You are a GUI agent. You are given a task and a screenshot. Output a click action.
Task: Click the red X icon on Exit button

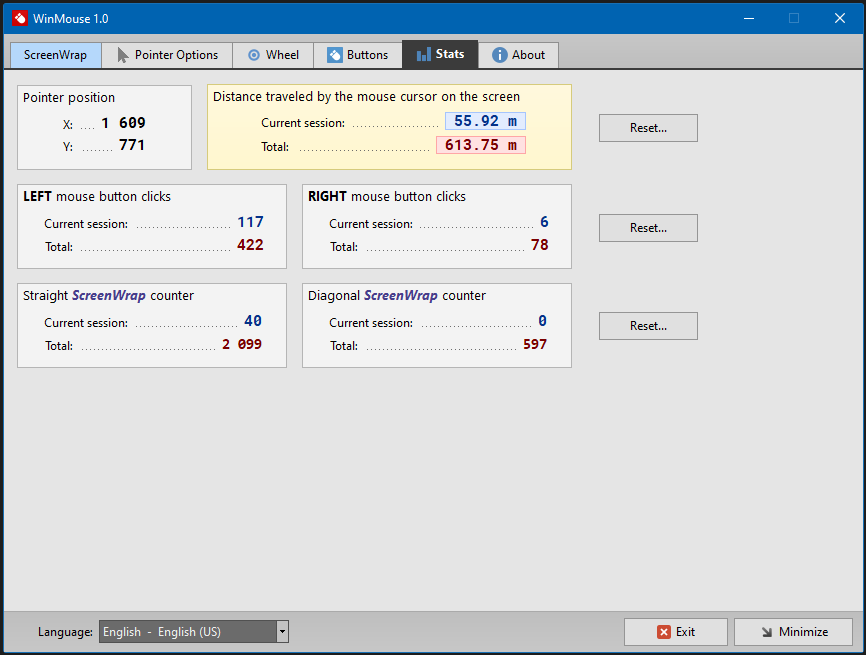664,632
